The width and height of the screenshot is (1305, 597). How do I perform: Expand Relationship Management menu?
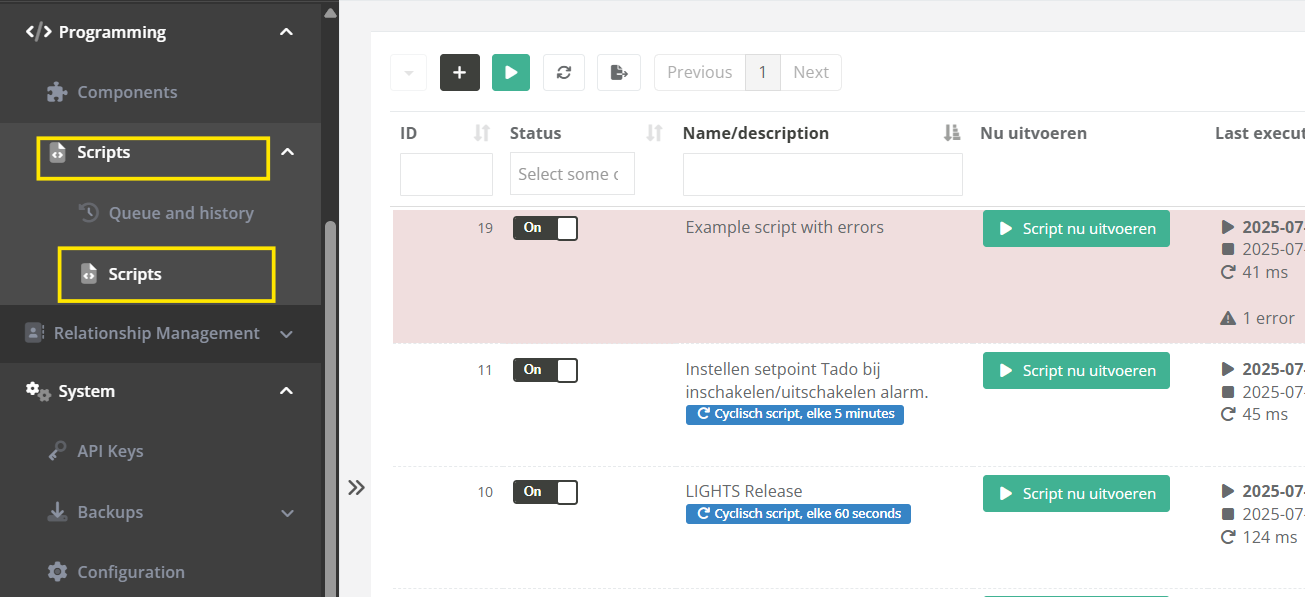tap(286, 333)
